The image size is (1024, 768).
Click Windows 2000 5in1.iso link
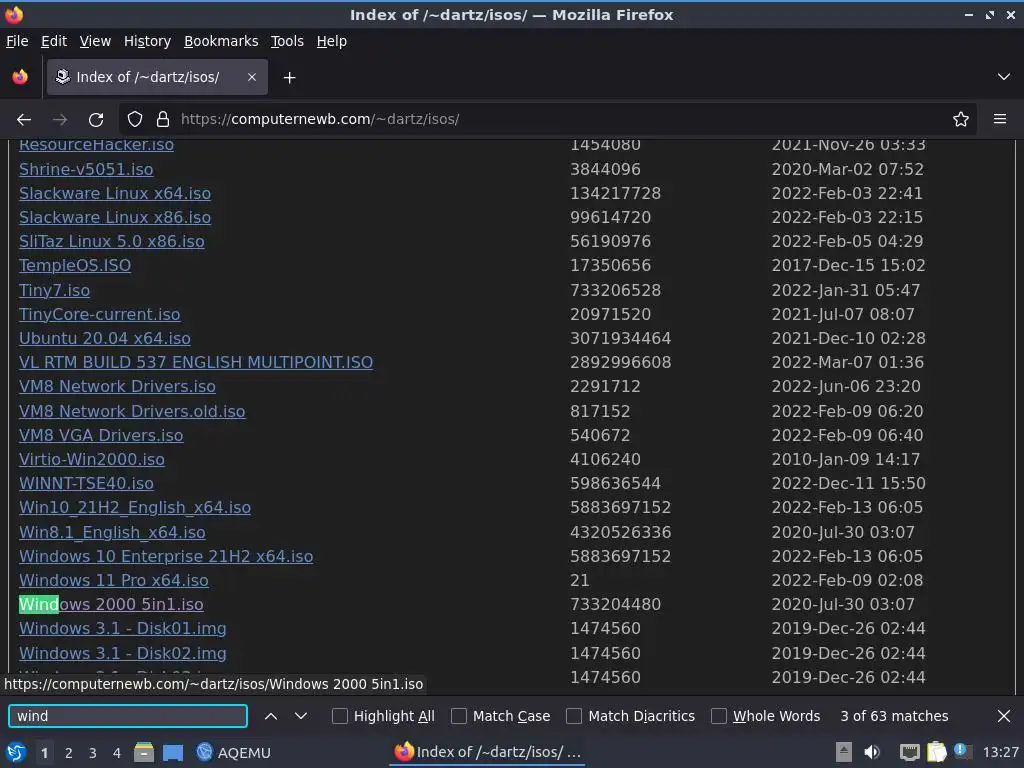point(111,604)
